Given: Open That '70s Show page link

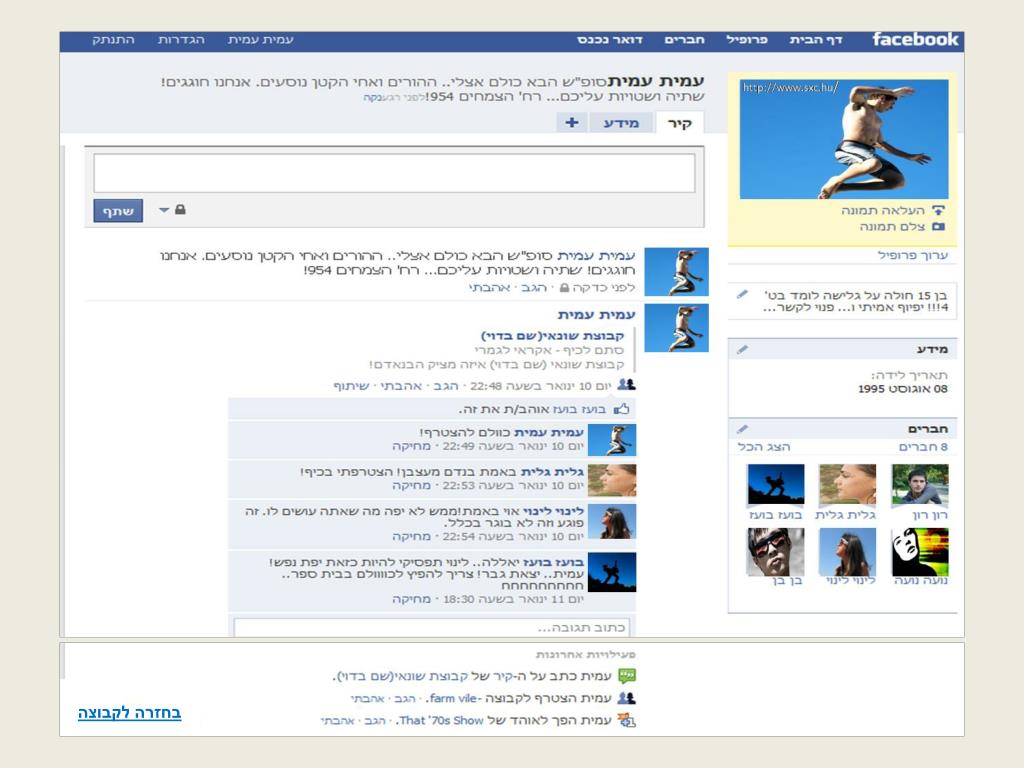Looking at the screenshot, I should (x=441, y=721).
